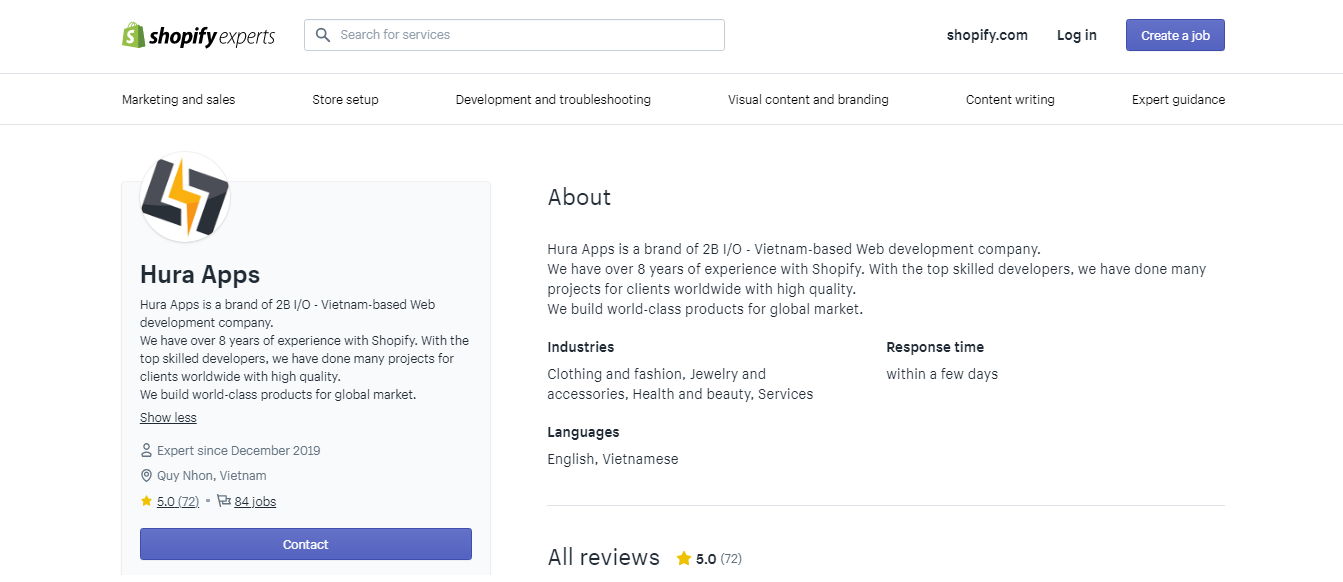Screen dimensions: 1343x582
Task: Click 'within a few days' text
Action: tap(942, 374)
